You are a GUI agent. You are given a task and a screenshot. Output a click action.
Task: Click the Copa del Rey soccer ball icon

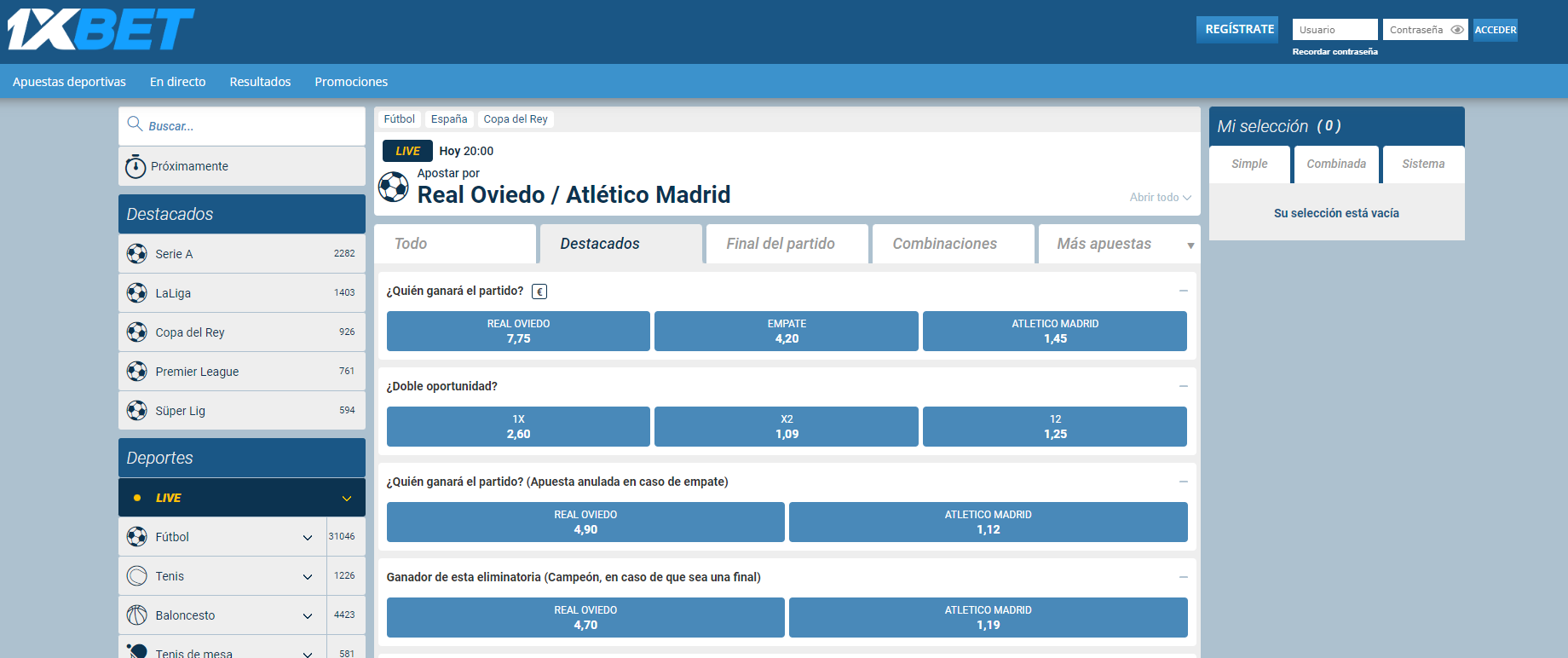click(137, 332)
